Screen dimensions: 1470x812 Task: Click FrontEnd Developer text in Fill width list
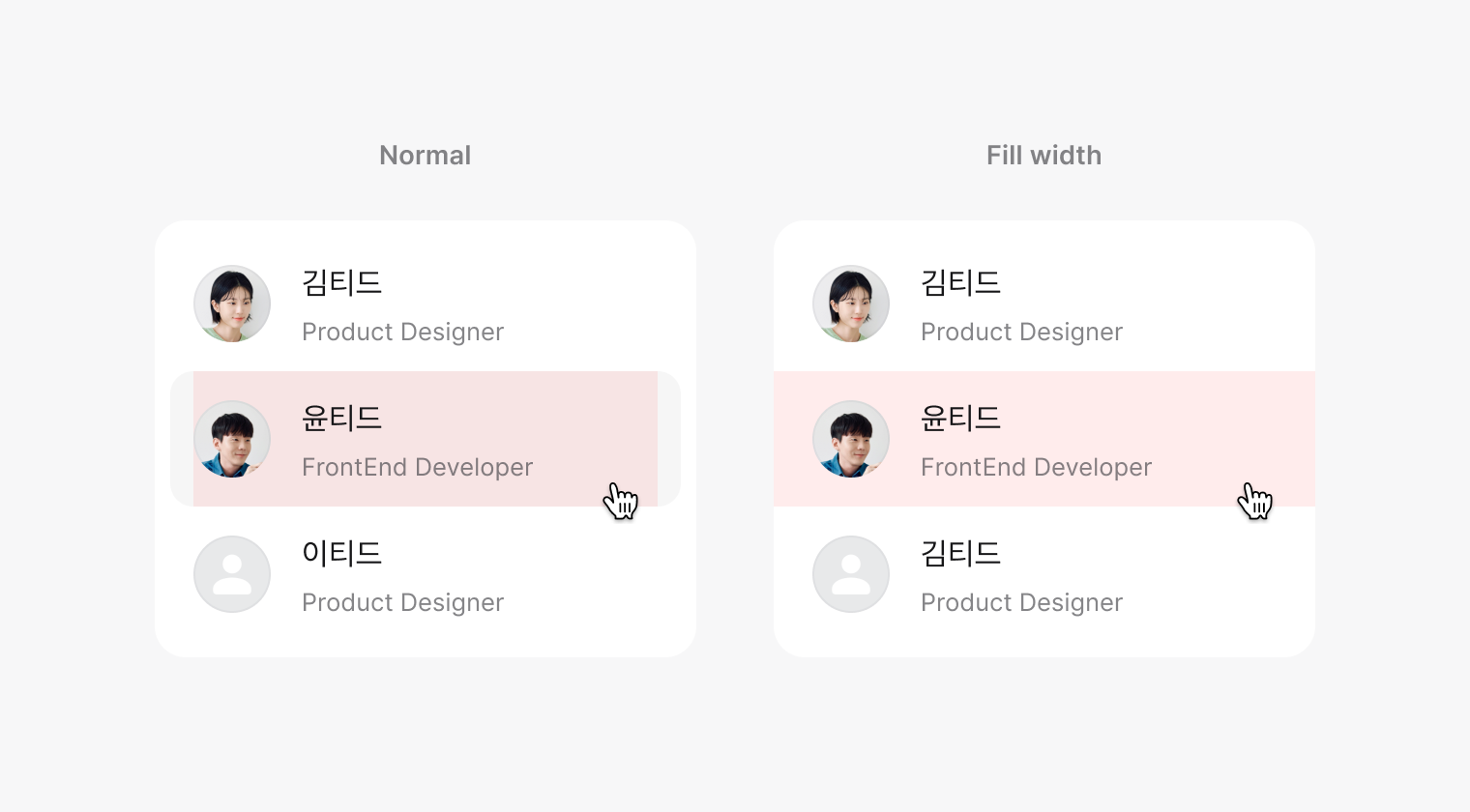tap(1036, 467)
